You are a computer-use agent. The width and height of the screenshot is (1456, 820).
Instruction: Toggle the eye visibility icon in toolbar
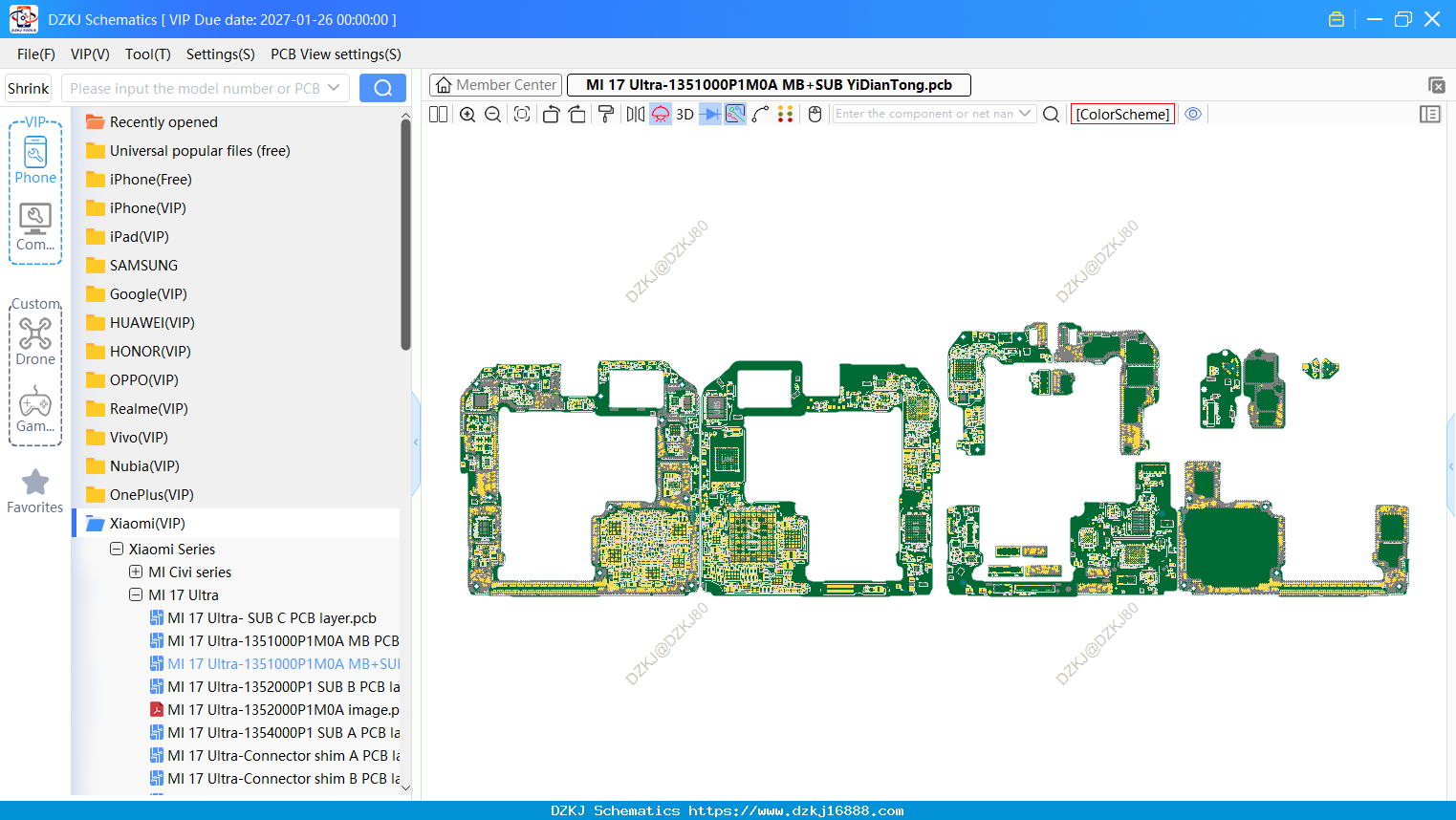pos(1193,114)
